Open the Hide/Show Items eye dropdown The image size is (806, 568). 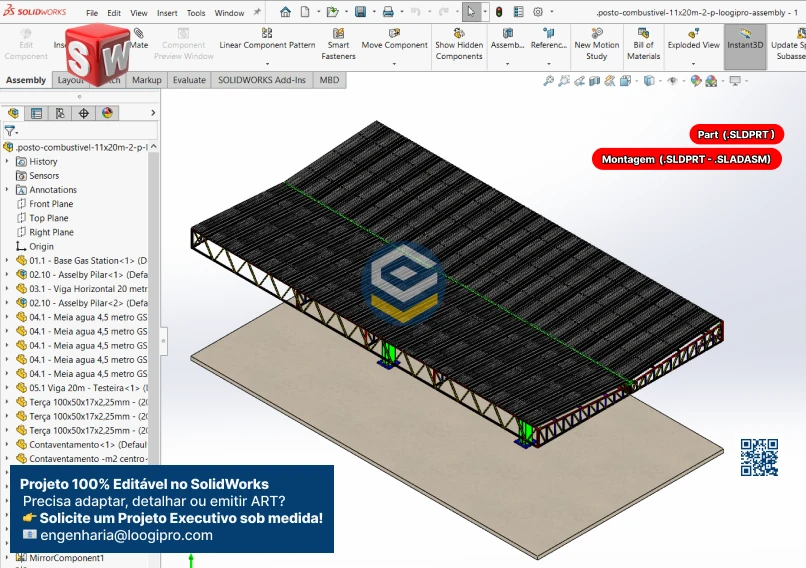pyautogui.click(x=672, y=82)
